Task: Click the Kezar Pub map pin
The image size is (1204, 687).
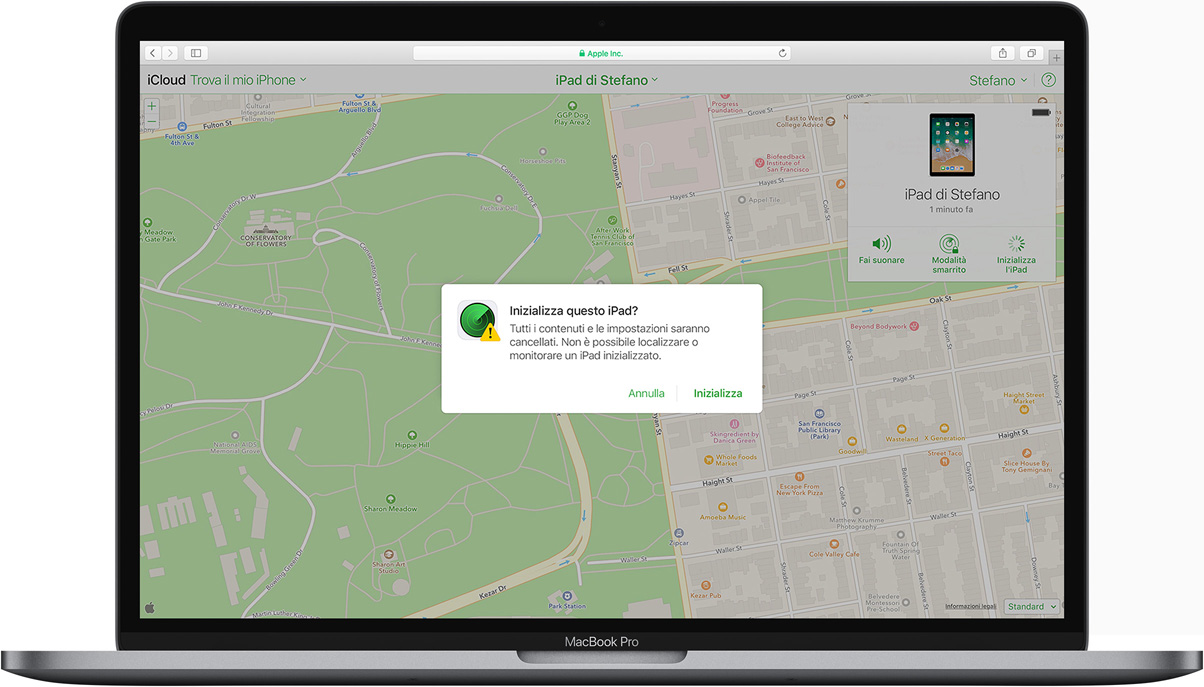Action: 705,585
